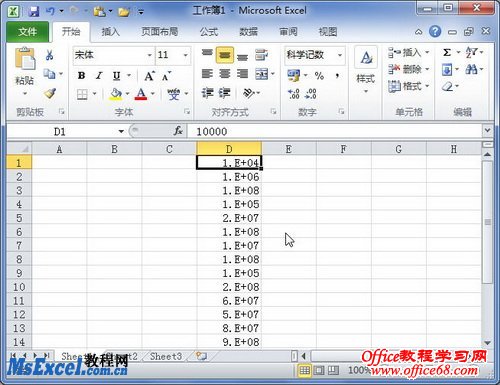This screenshot has width=500, height=385.
Task: Select column D header
Action: click(x=229, y=149)
